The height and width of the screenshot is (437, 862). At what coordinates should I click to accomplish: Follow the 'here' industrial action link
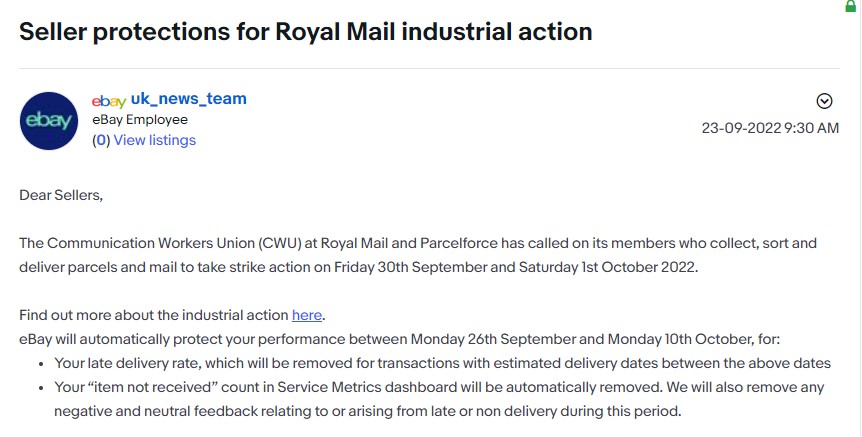point(307,315)
